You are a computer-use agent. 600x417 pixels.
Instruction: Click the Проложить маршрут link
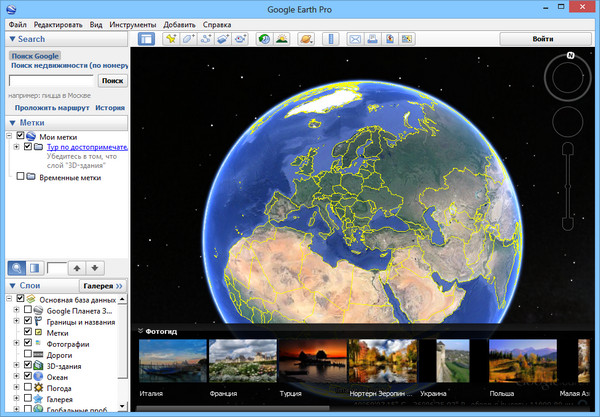[x=51, y=107]
